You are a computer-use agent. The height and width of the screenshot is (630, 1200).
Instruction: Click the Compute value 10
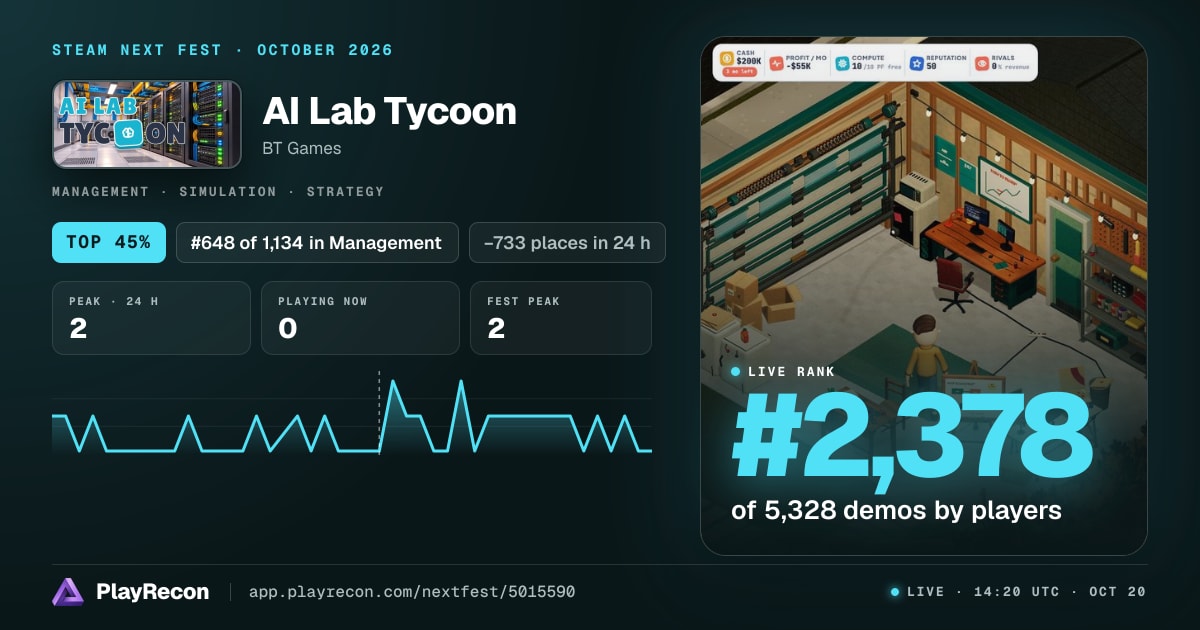pos(856,66)
